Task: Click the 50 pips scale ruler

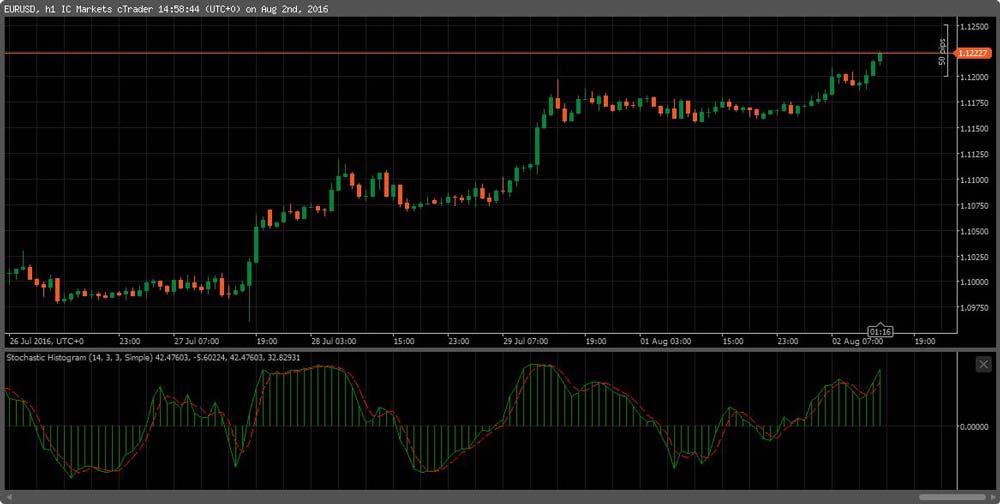Action: pyautogui.click(x=945, y=50)
